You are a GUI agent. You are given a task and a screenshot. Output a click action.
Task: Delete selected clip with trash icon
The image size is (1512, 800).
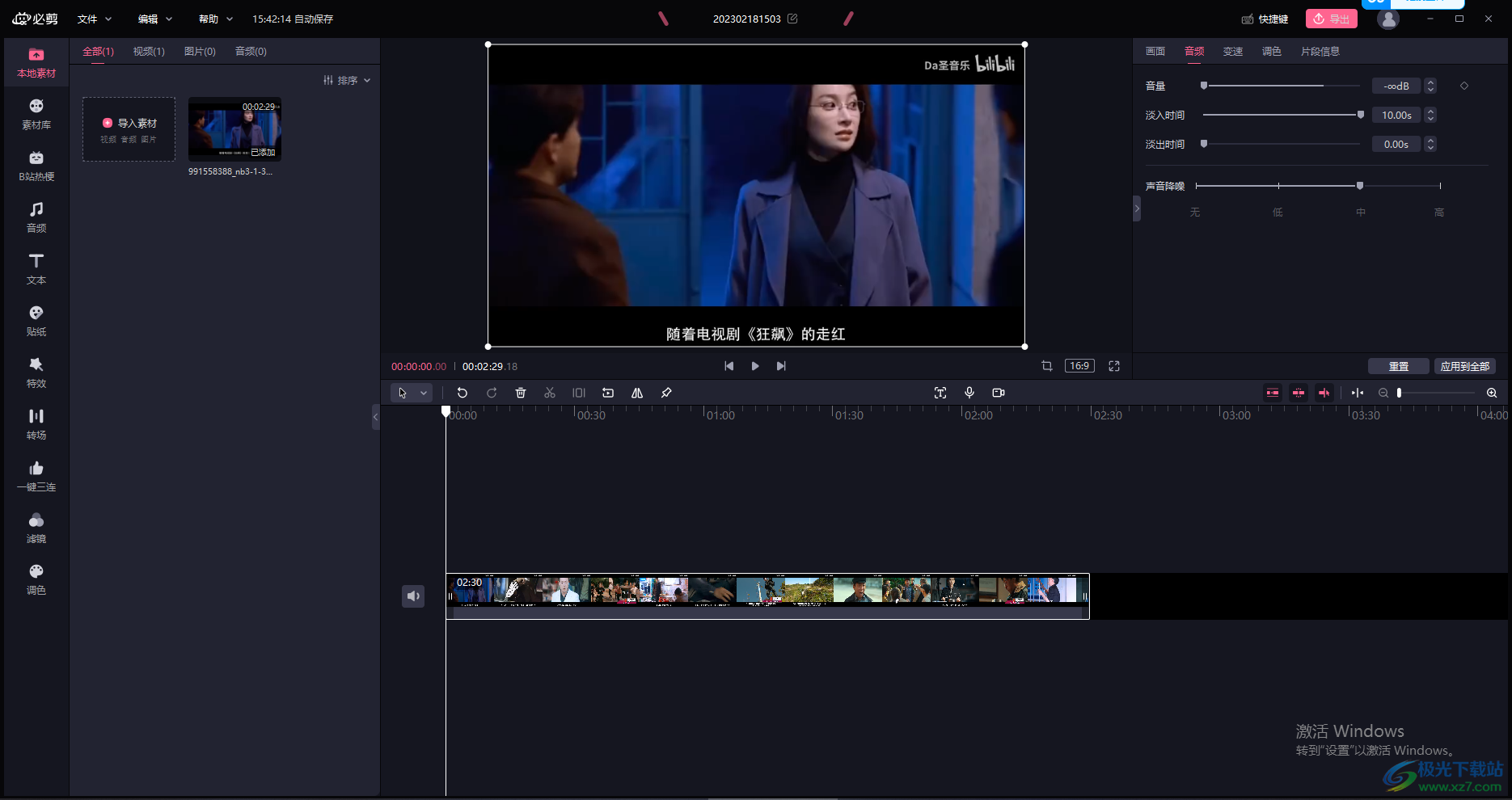click(521, 393)
